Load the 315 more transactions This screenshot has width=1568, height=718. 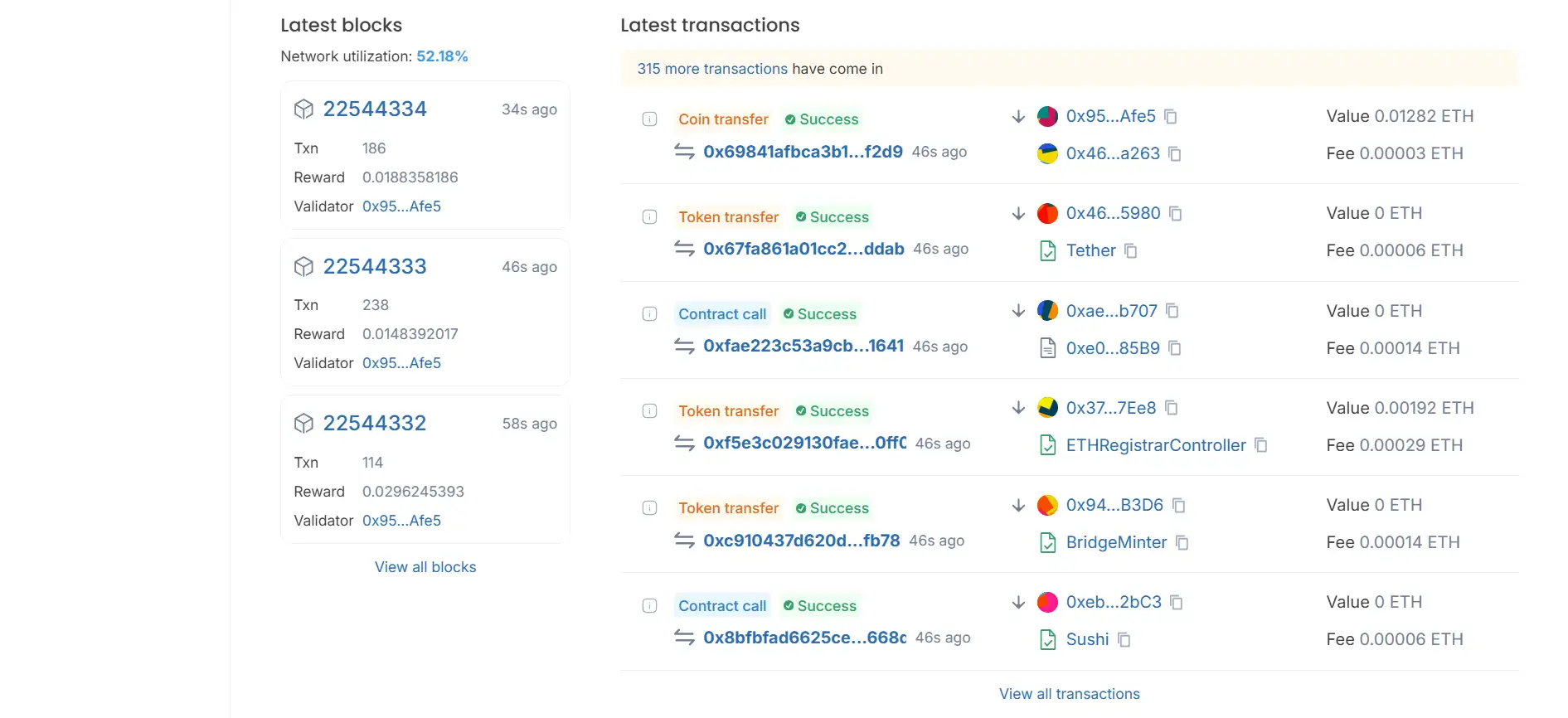(712, 69)
